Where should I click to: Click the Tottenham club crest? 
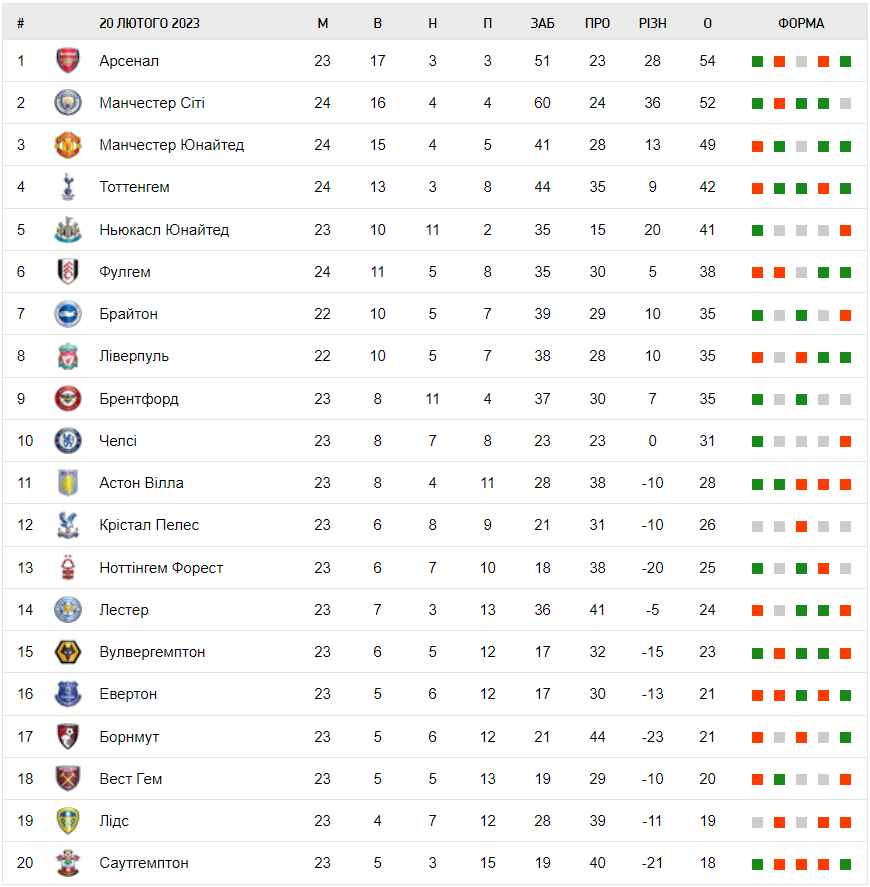67,187
